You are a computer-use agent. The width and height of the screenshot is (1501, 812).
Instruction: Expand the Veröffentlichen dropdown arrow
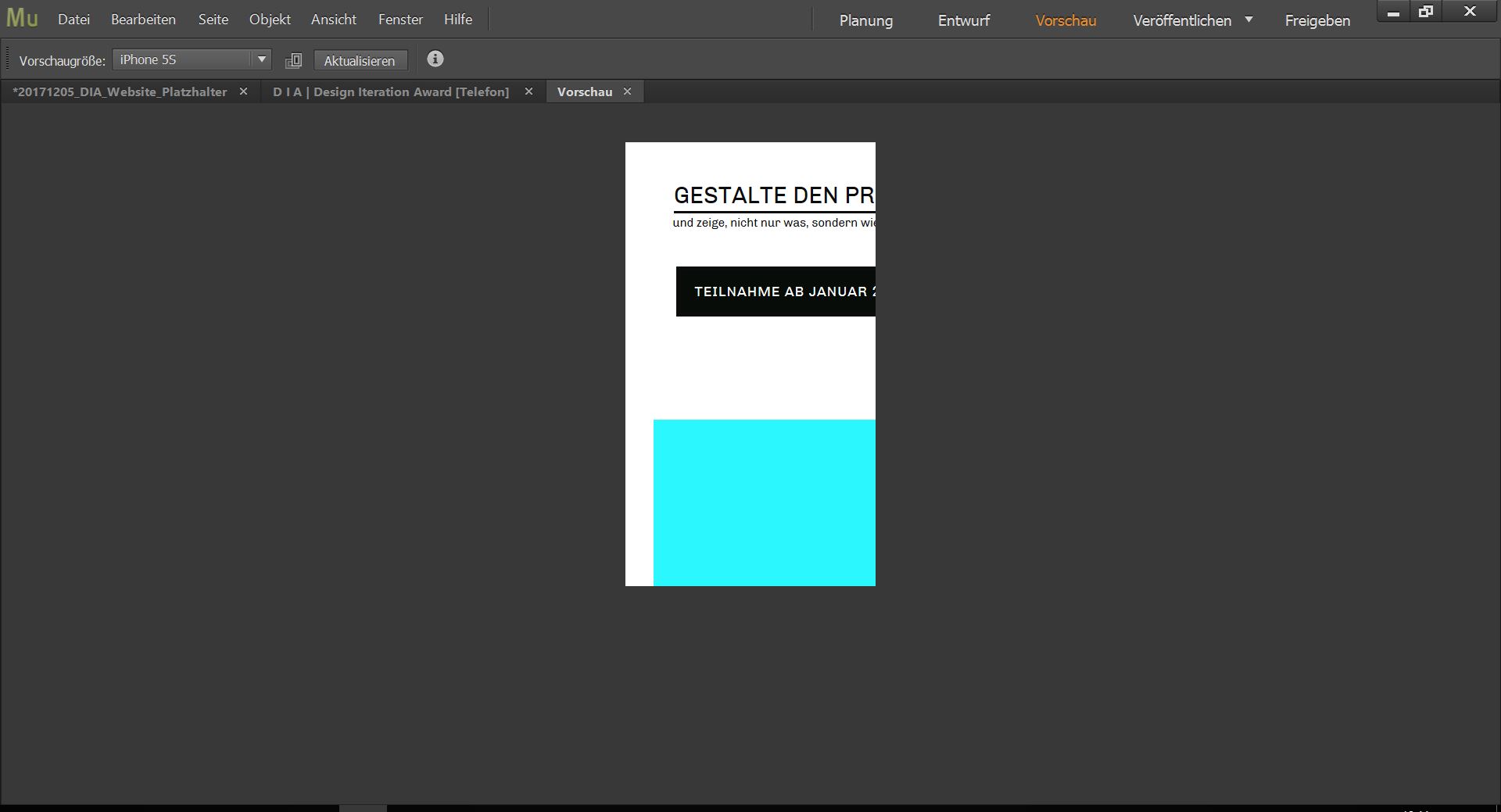tap(1248, 20)
